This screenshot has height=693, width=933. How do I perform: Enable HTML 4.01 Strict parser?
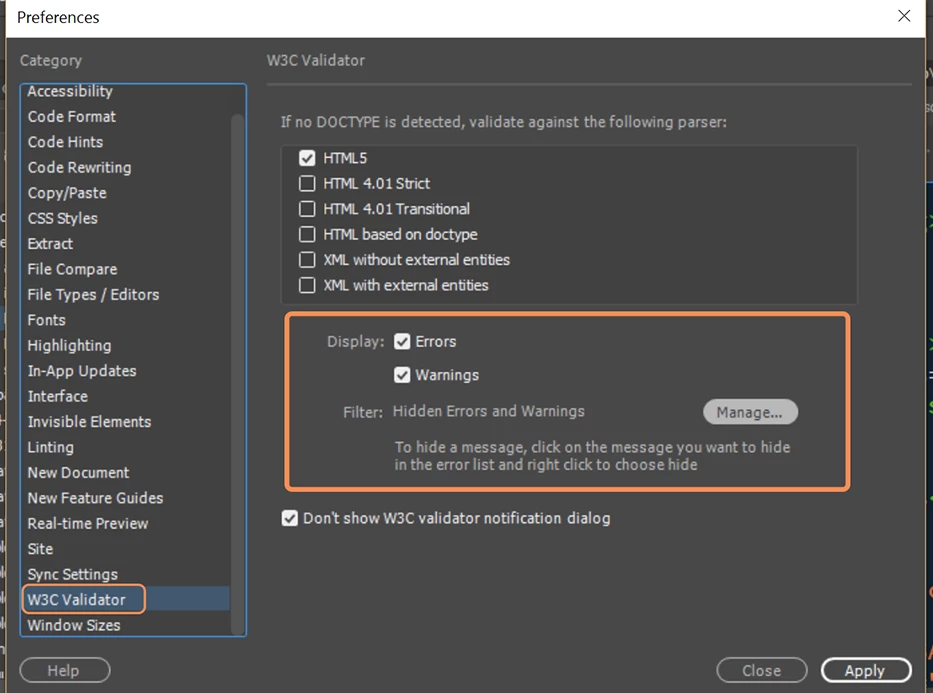[307, 183]
